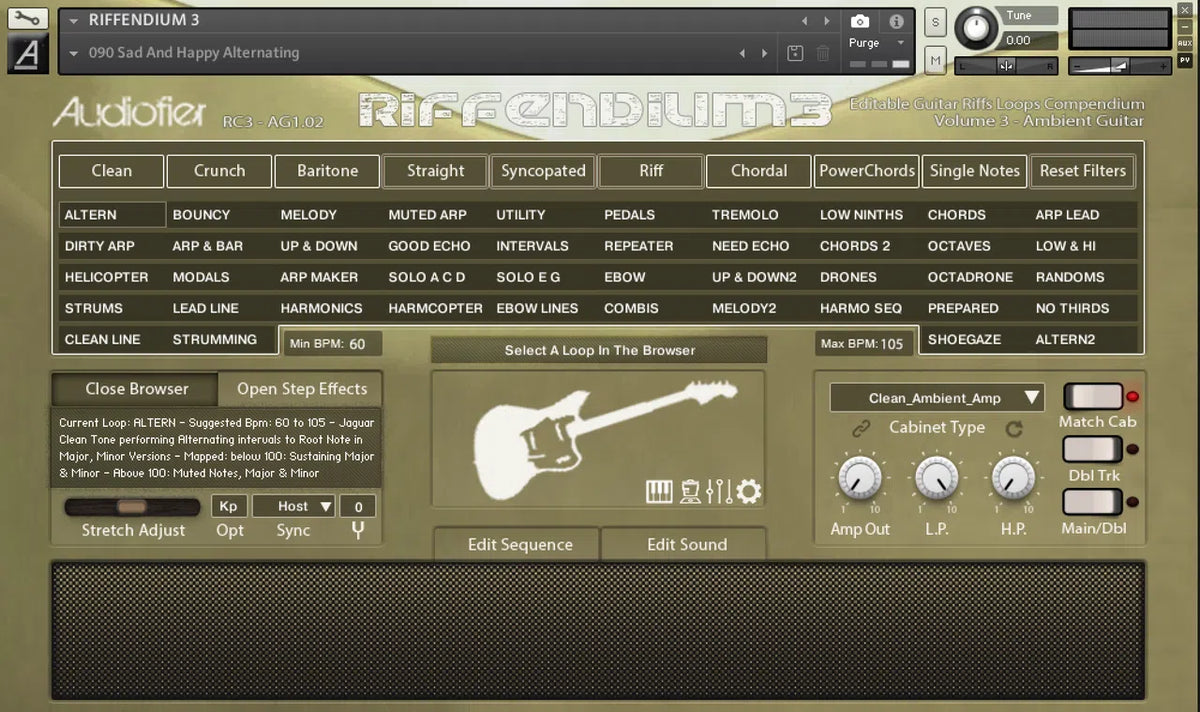
Task: Open the mixer sliders icon under the guitar
Action: point(720,491)
